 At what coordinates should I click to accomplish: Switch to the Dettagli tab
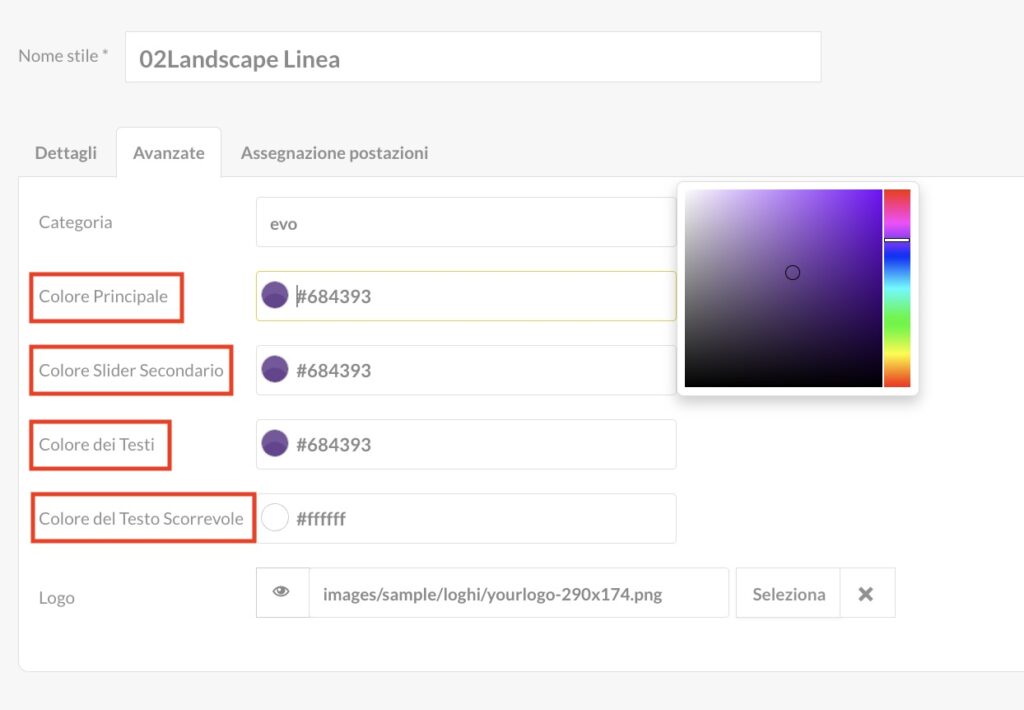[66, 153]
